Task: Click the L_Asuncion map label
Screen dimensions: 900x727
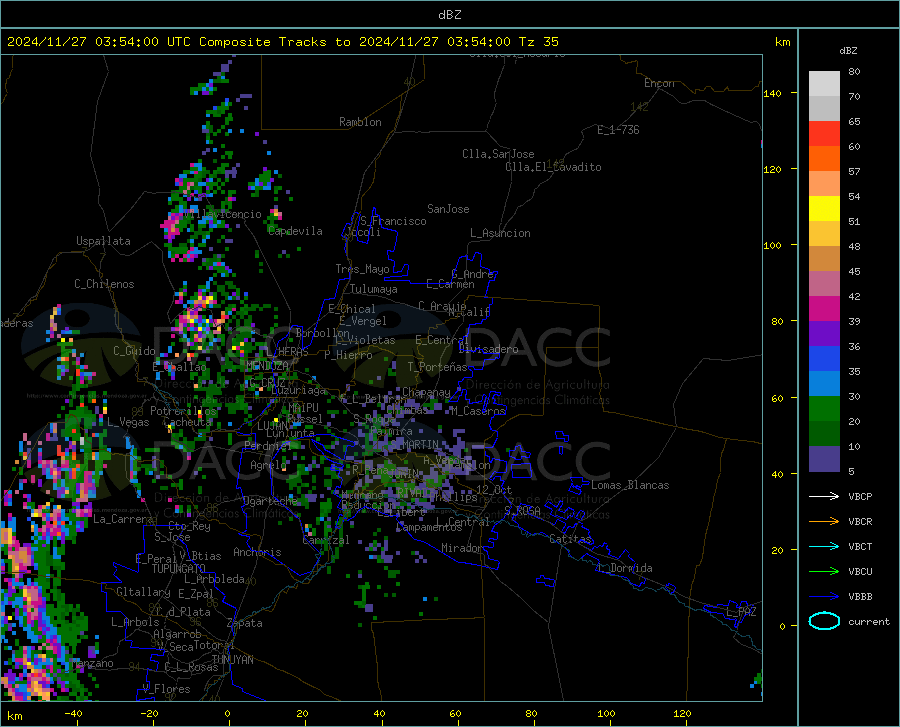Action: [x=500, y=233]
